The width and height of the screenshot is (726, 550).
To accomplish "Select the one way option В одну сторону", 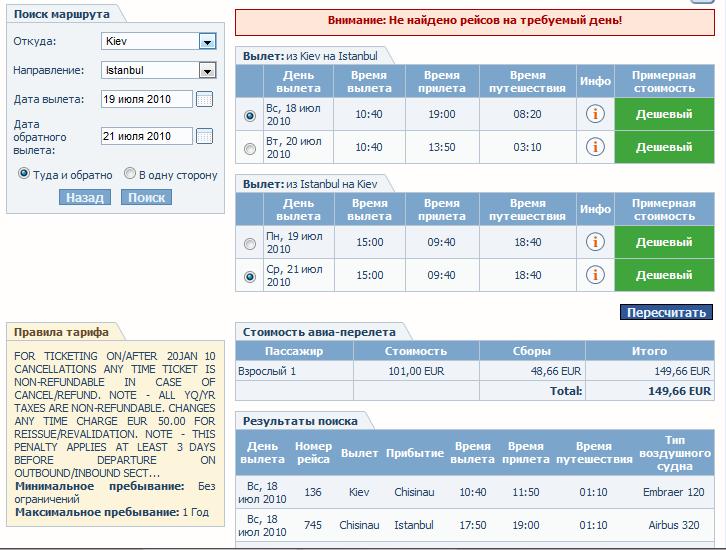I will (130, 174).
